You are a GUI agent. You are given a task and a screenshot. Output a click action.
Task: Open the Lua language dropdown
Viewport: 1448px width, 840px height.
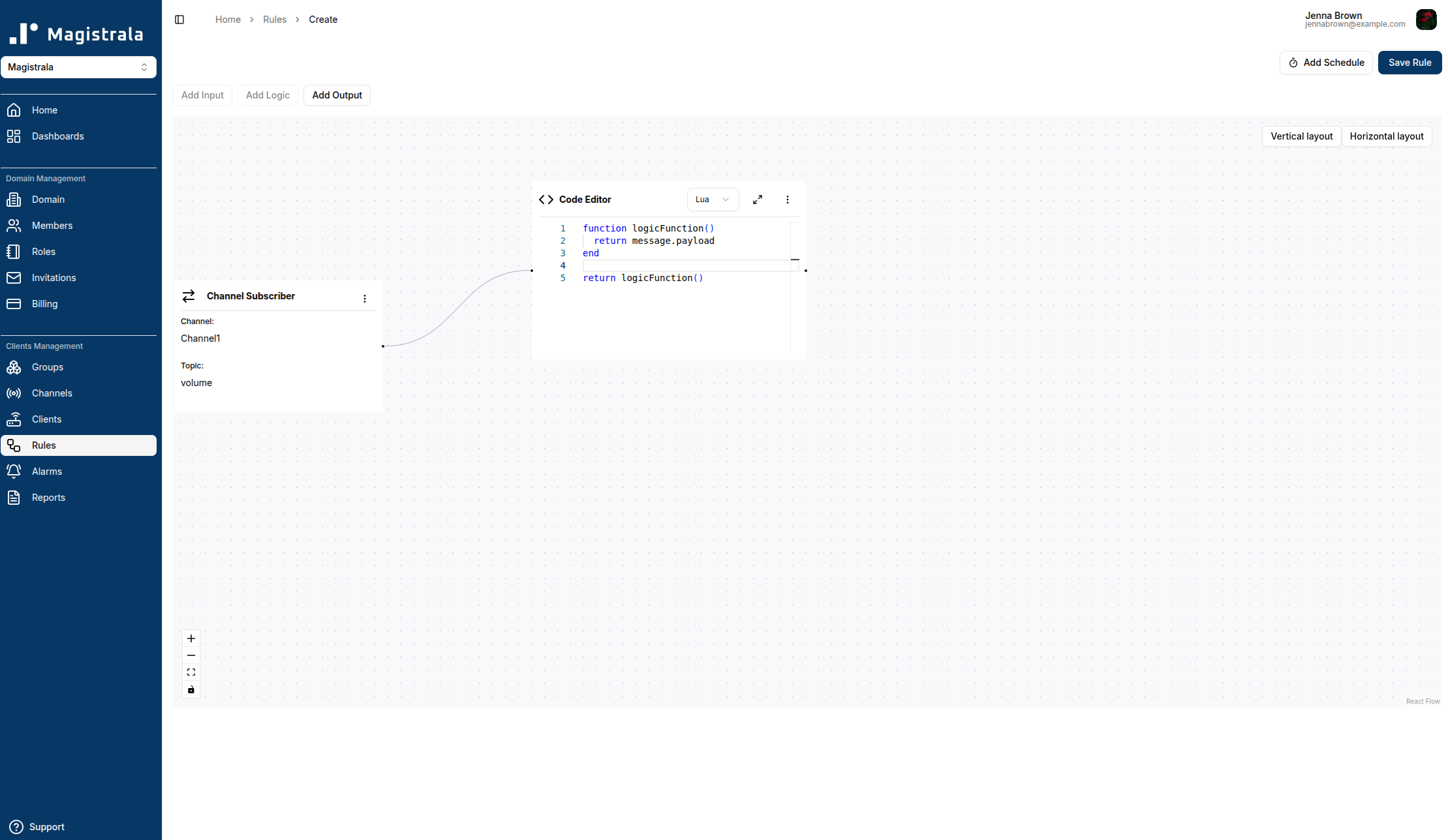click(713, 199)
